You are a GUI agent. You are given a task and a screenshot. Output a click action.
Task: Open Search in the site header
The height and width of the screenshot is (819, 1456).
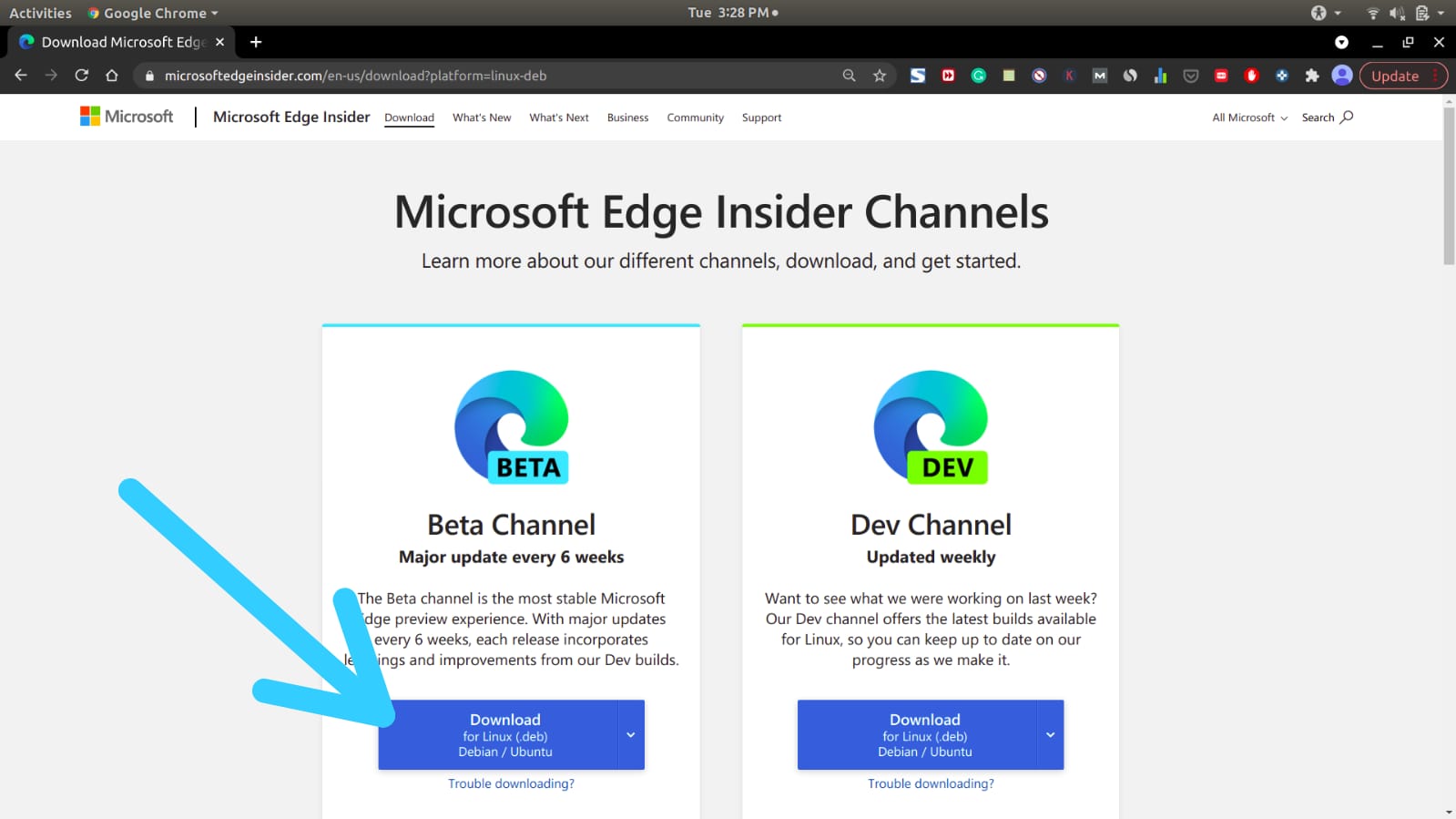1328,118
